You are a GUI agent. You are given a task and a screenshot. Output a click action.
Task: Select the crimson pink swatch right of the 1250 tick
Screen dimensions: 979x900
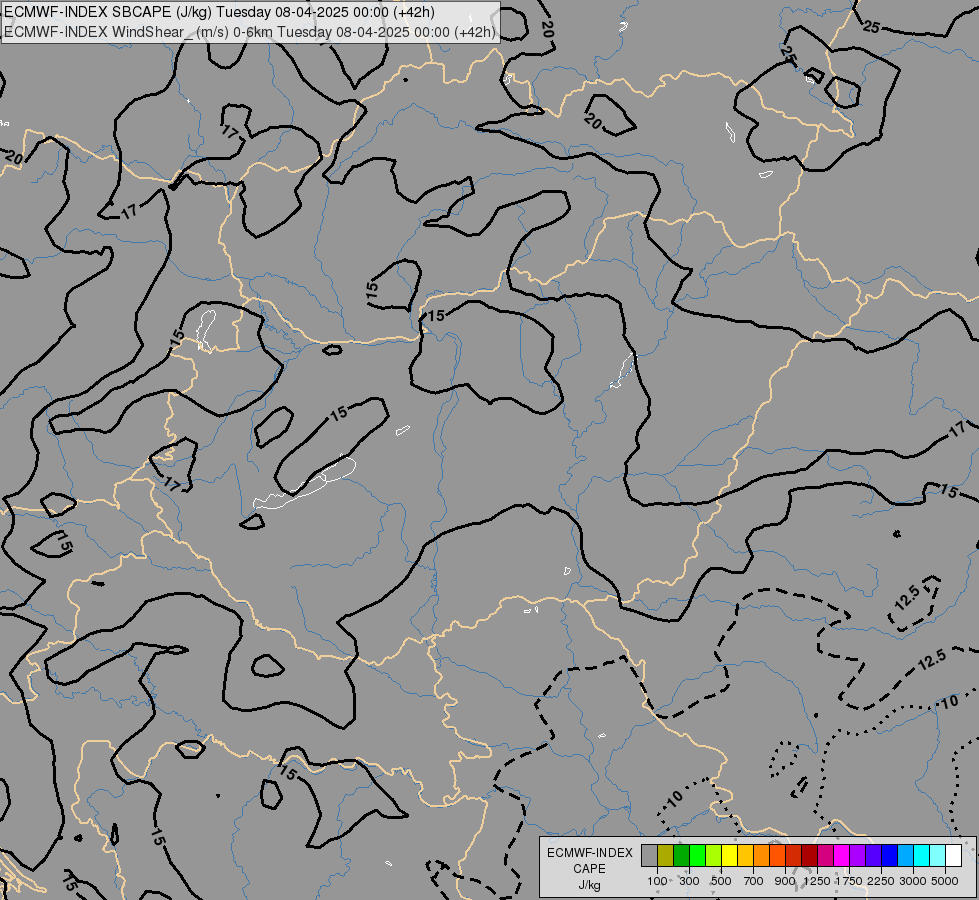point(825,855)
